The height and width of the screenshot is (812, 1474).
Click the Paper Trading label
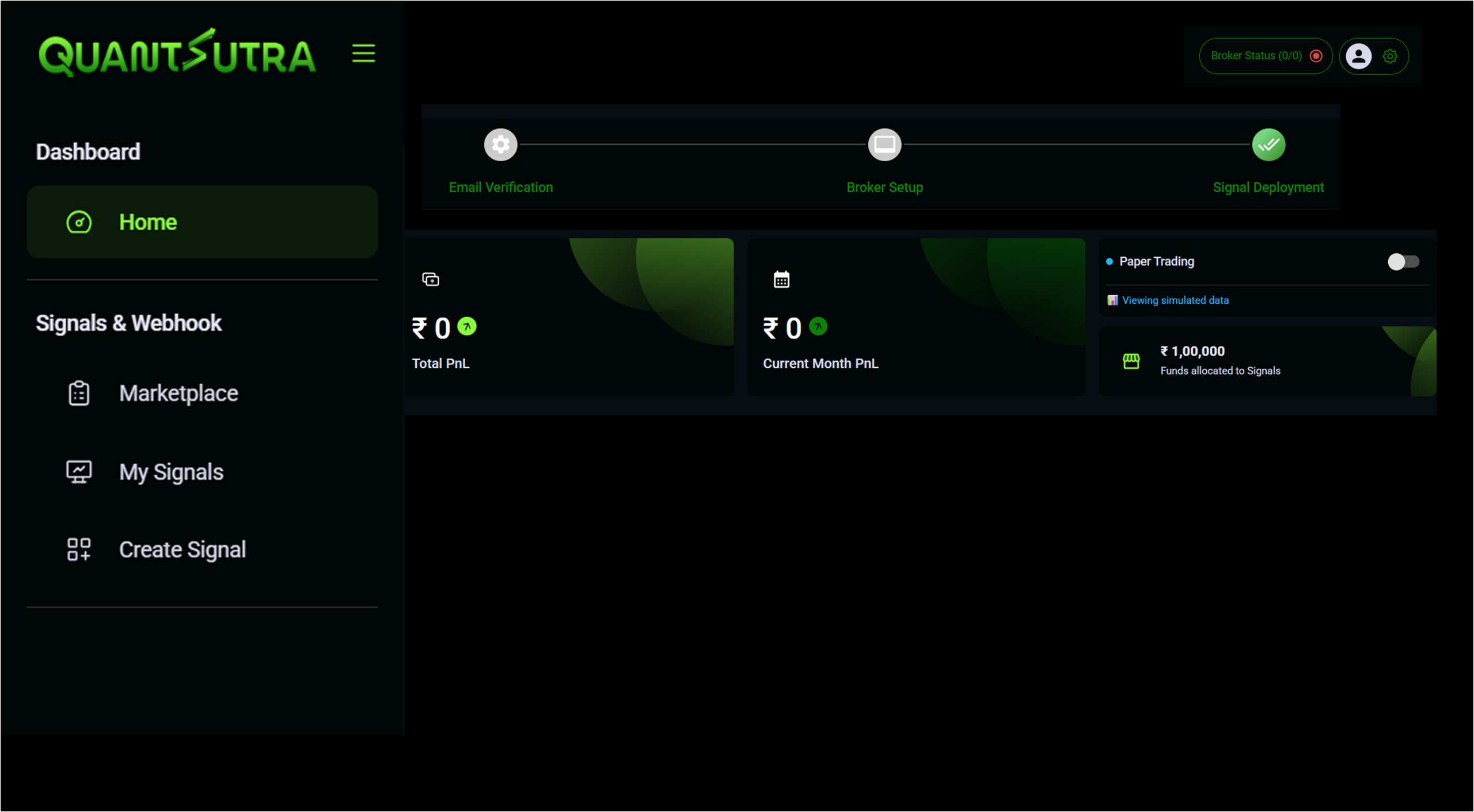point(1157,261)
